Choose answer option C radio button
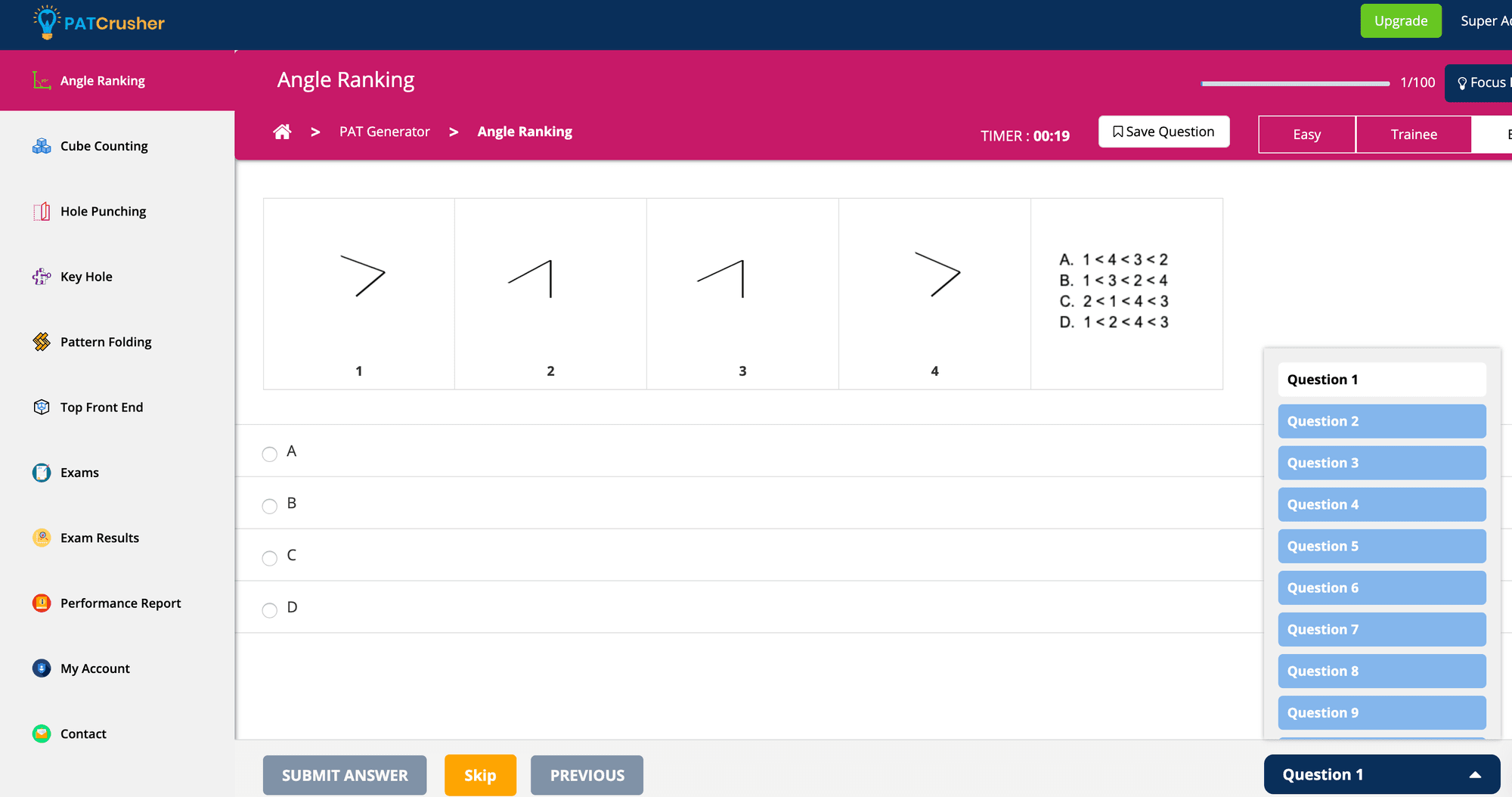Viewport: 1512px width, 797px height. [x=270, y=558]
